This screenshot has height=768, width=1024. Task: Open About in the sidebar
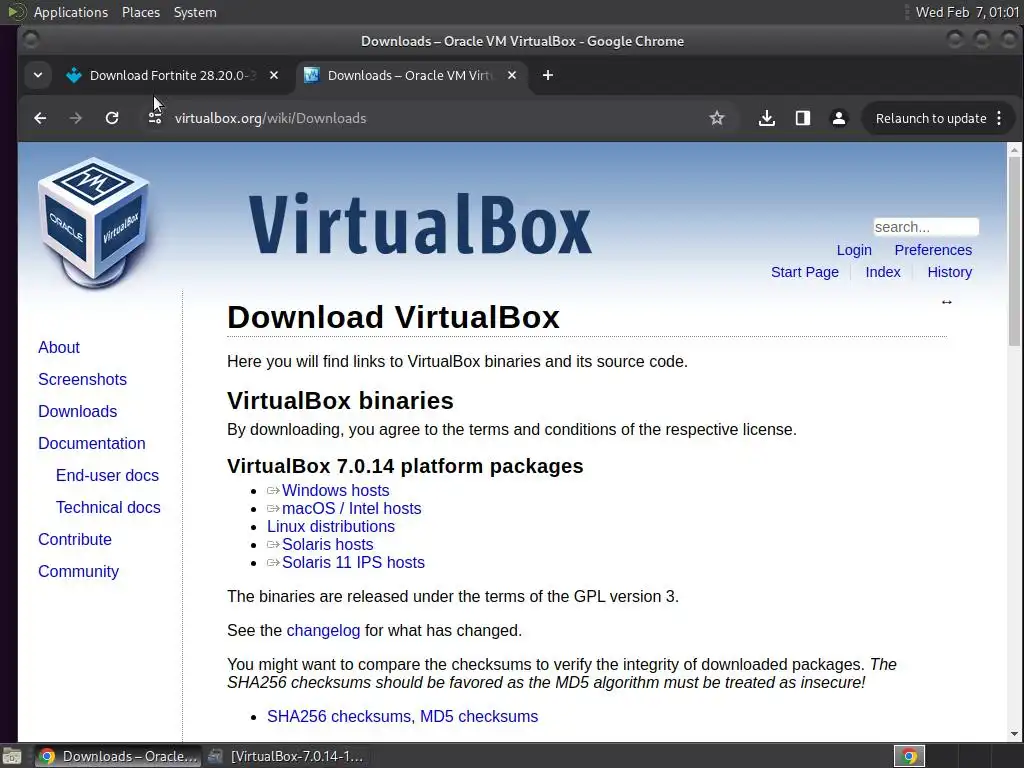coord(59,347)
